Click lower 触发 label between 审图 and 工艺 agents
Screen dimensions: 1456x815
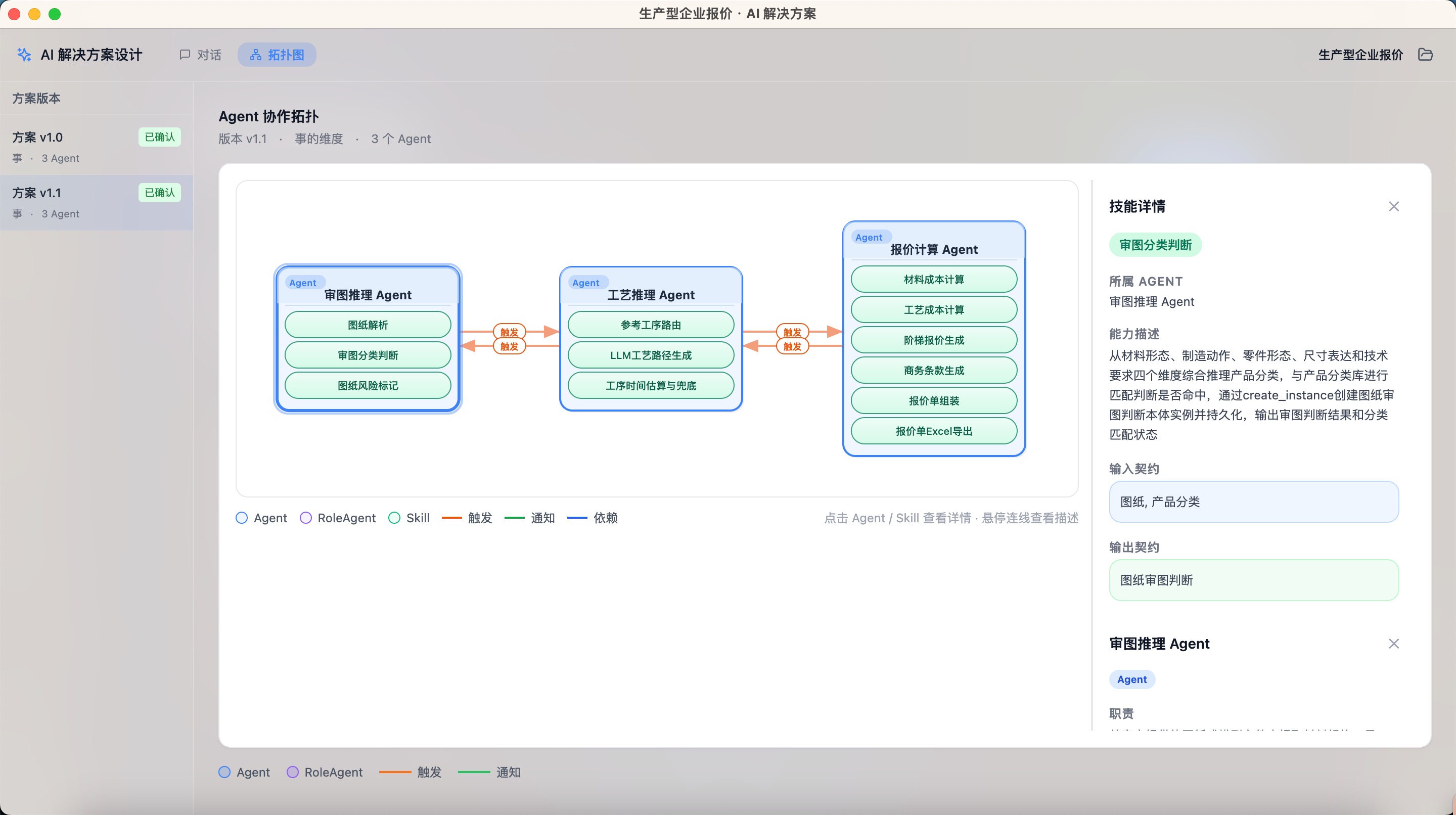pos(509,346)
